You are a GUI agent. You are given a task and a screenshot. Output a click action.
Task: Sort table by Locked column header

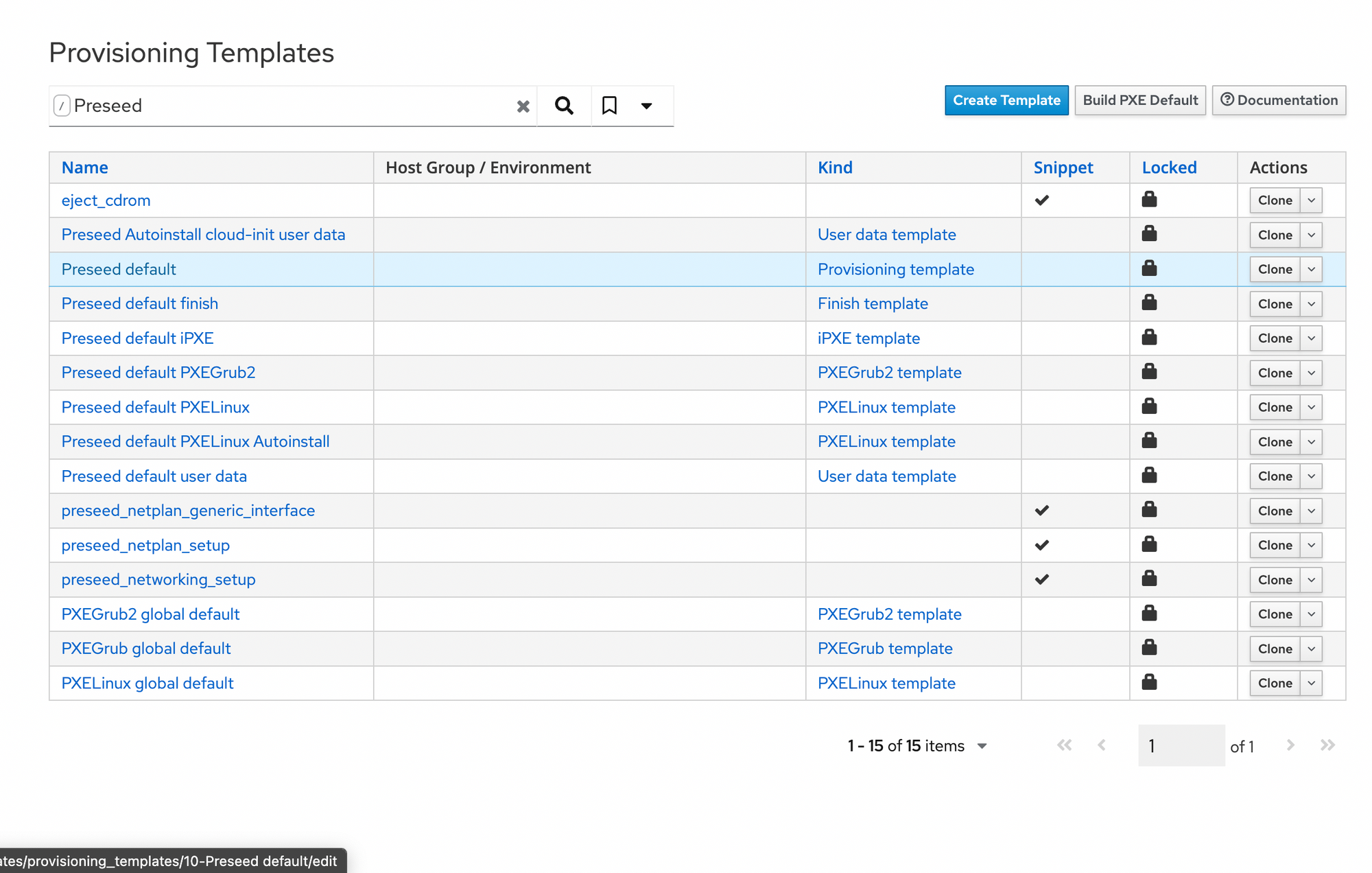(1169, 167)
